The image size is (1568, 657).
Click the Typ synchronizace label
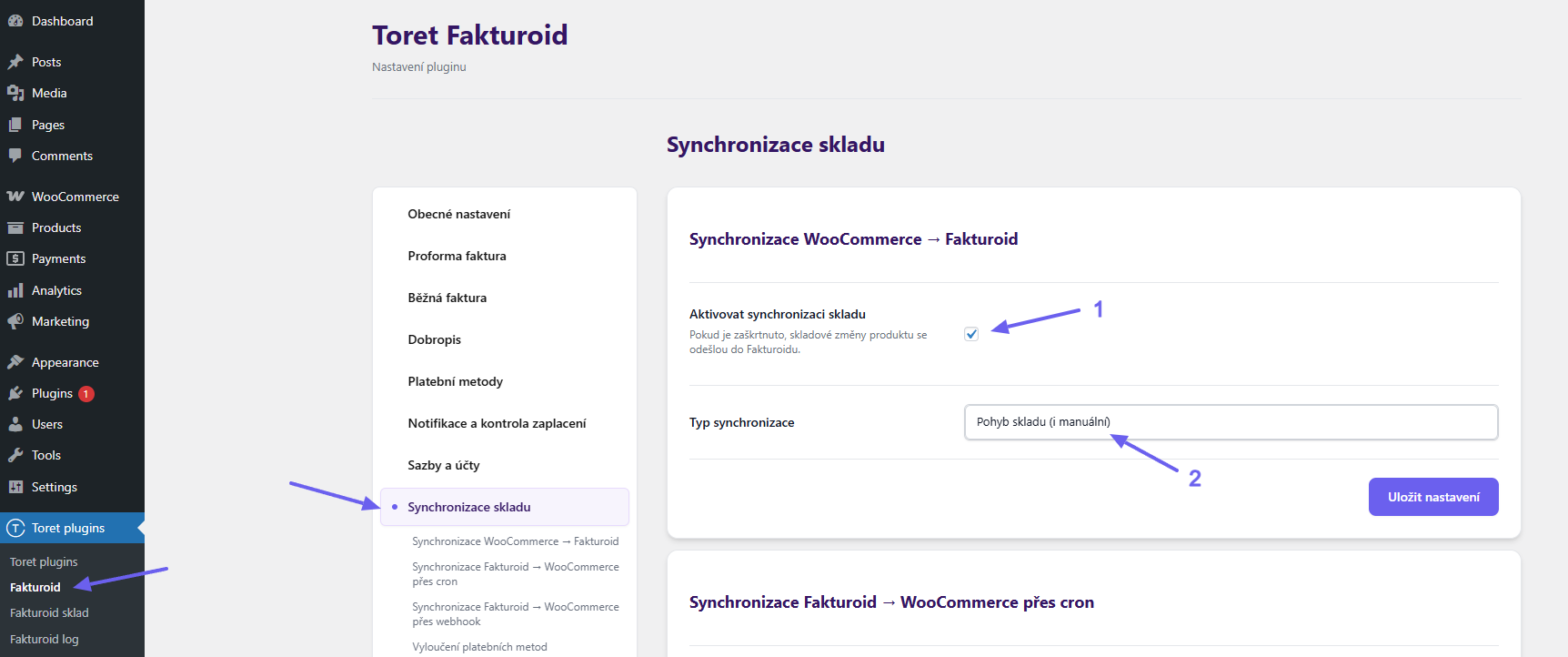pos(742,422)
